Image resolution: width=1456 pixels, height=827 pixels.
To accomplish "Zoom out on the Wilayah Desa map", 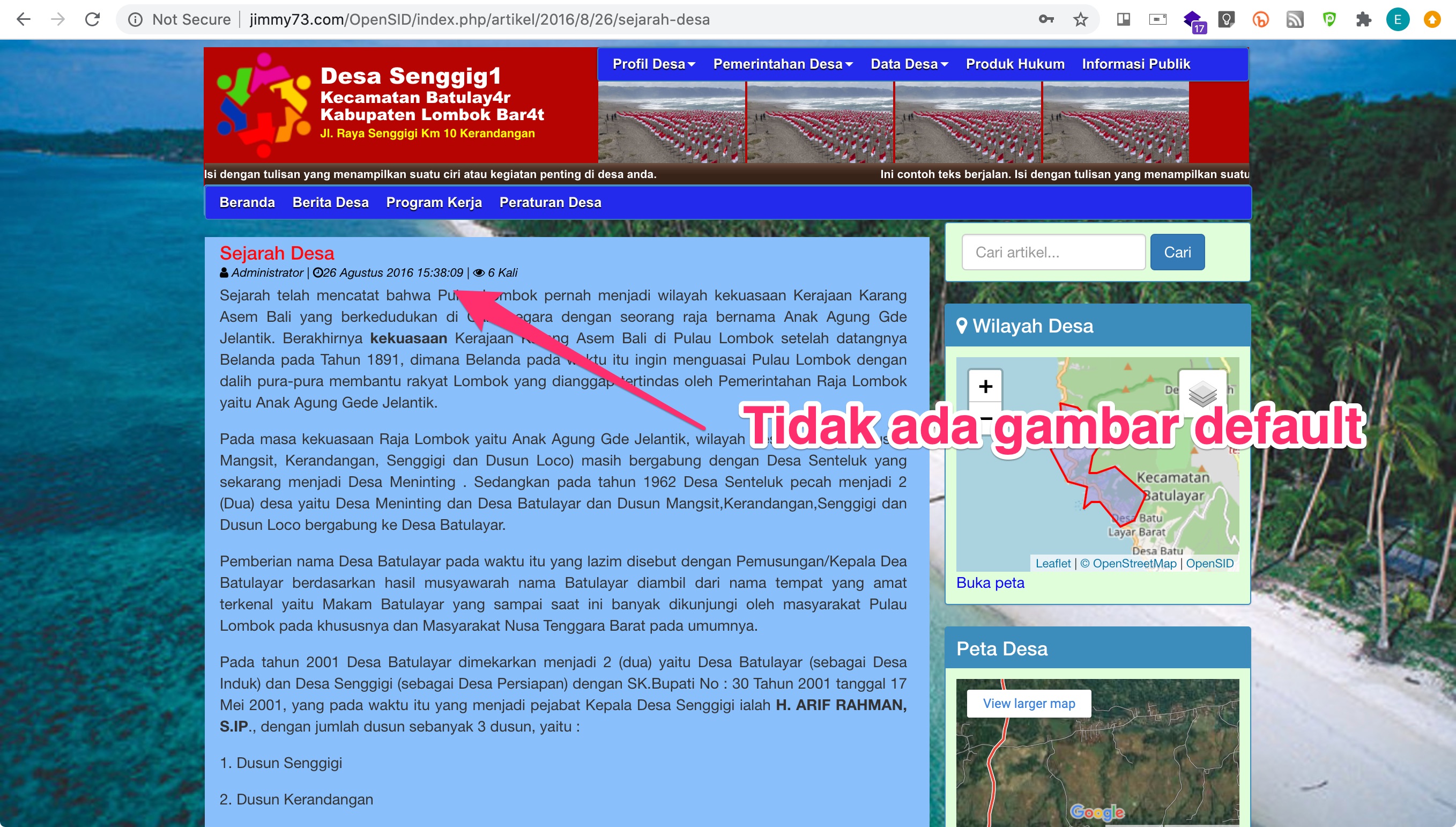I will tap(985, 419).
